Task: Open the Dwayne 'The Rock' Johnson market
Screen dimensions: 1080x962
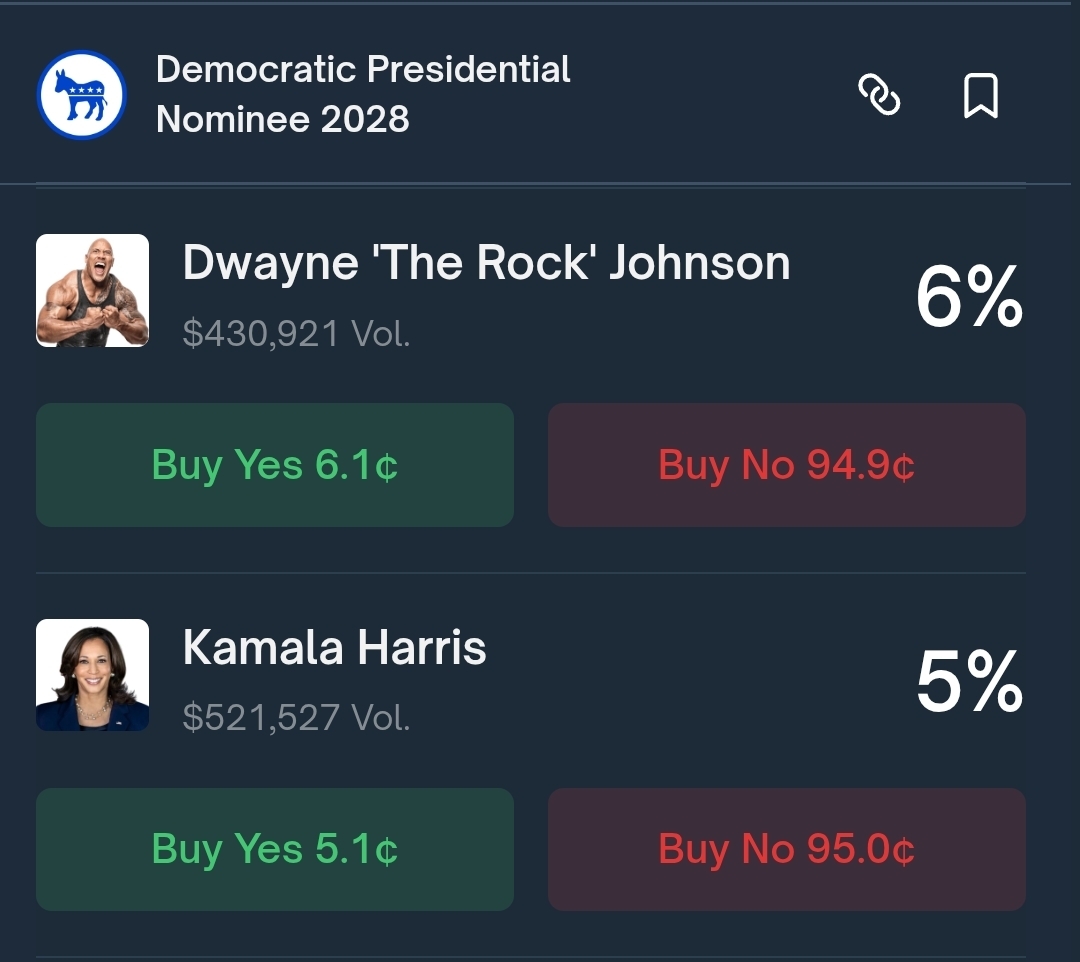Action: [486, 263]
